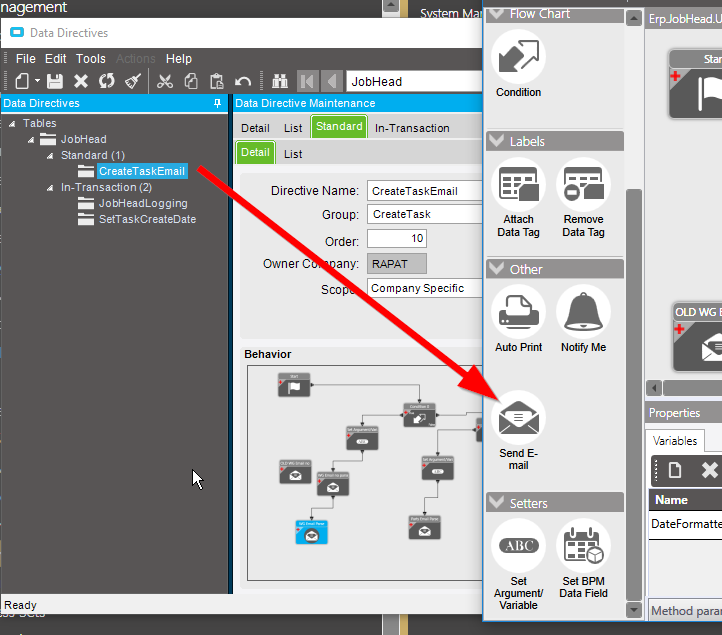Select the Auto Print item
722x635 pixels.
tap(518, 319)
